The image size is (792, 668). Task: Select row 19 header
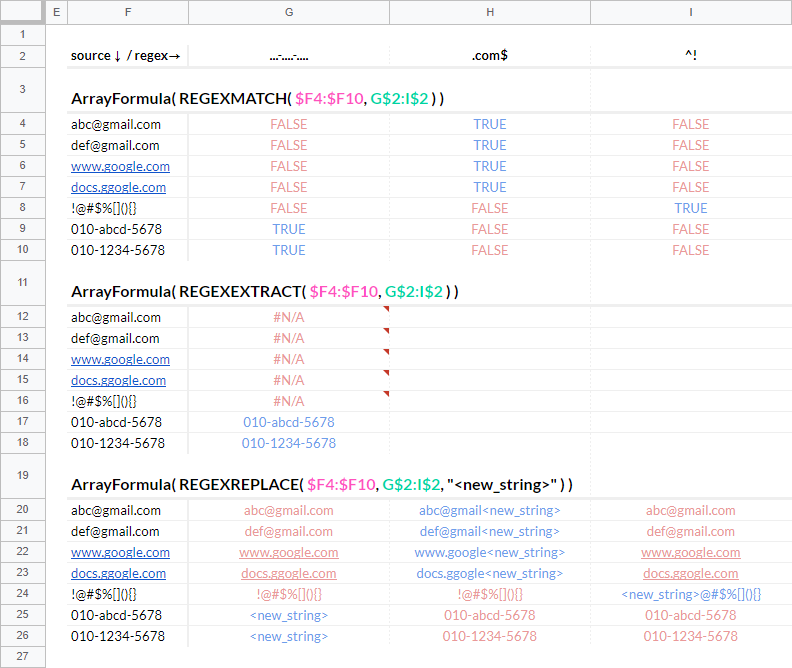(22, 475)
